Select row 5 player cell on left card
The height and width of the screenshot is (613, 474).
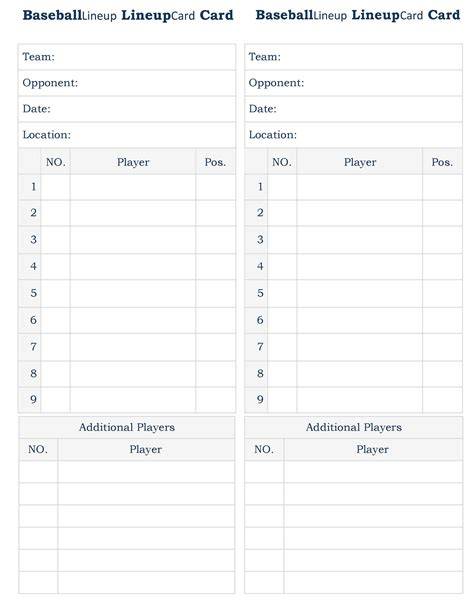[x=133, y=294]
